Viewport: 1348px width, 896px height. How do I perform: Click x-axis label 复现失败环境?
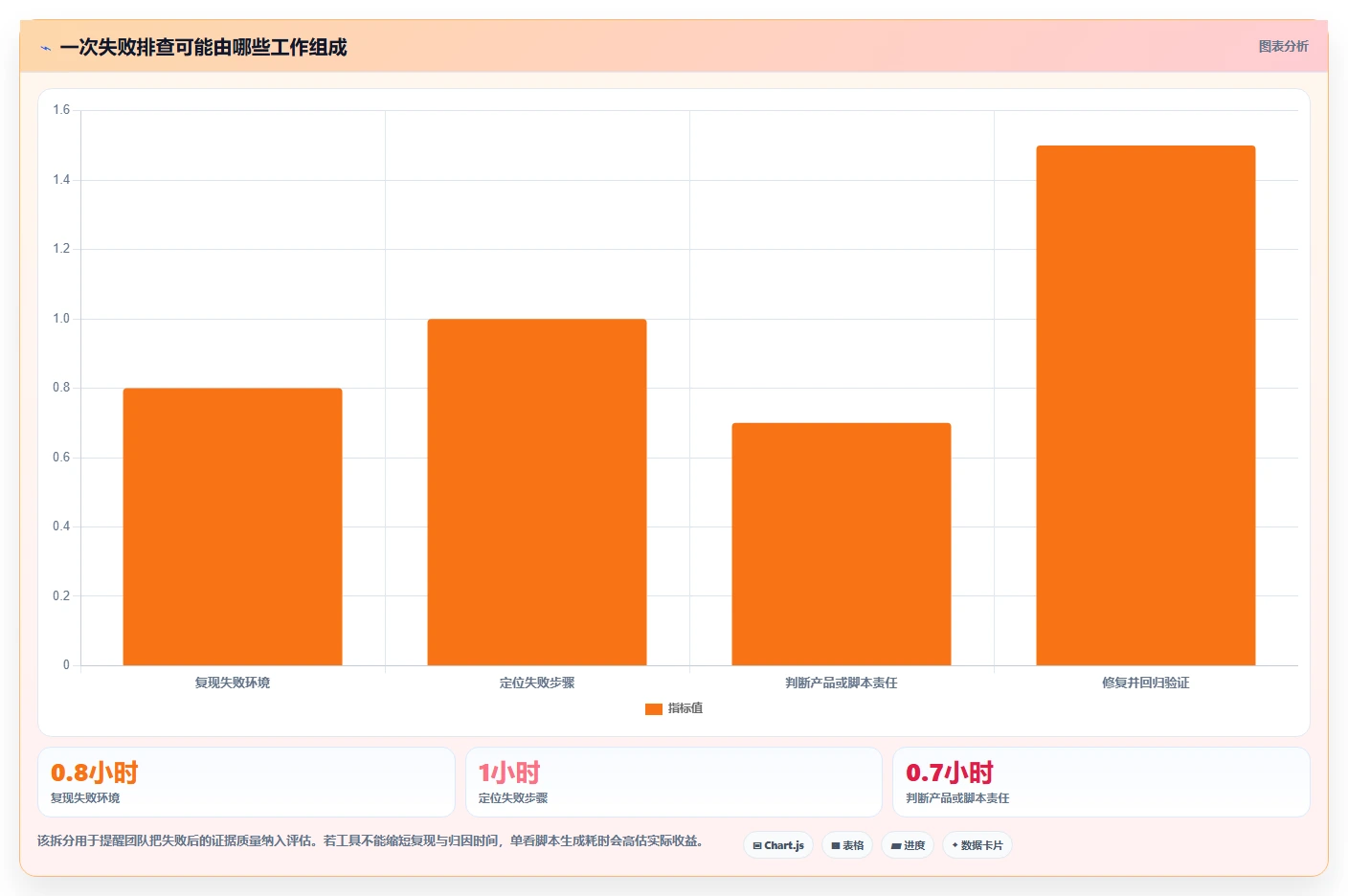pyautogui.click(x=233, y=683)
